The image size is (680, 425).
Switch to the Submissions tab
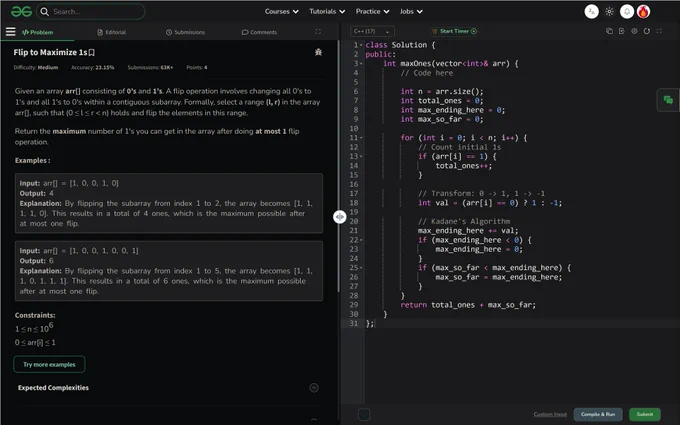185,32
